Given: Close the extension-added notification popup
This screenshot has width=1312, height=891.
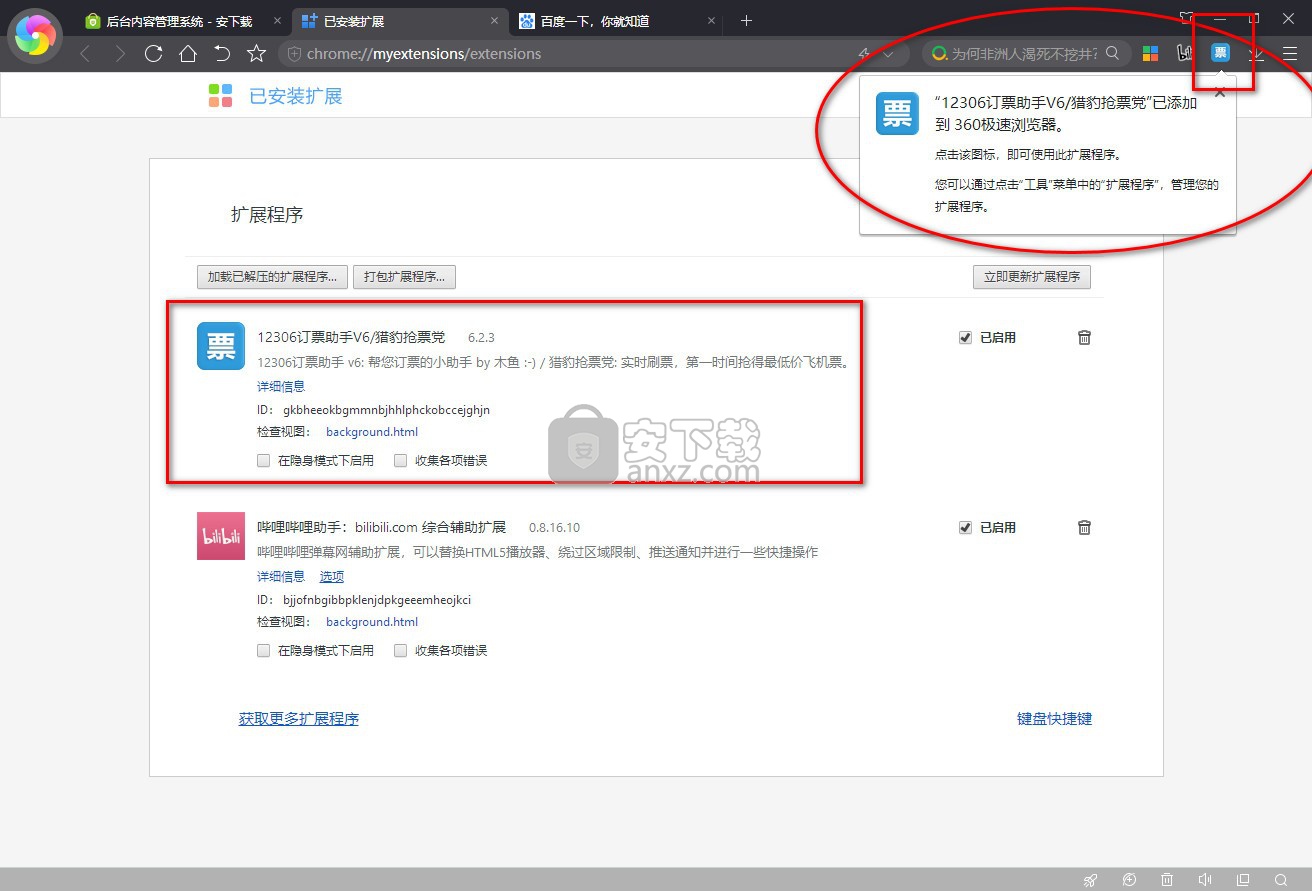Looking at the screenshot, I should point(1219,92).
